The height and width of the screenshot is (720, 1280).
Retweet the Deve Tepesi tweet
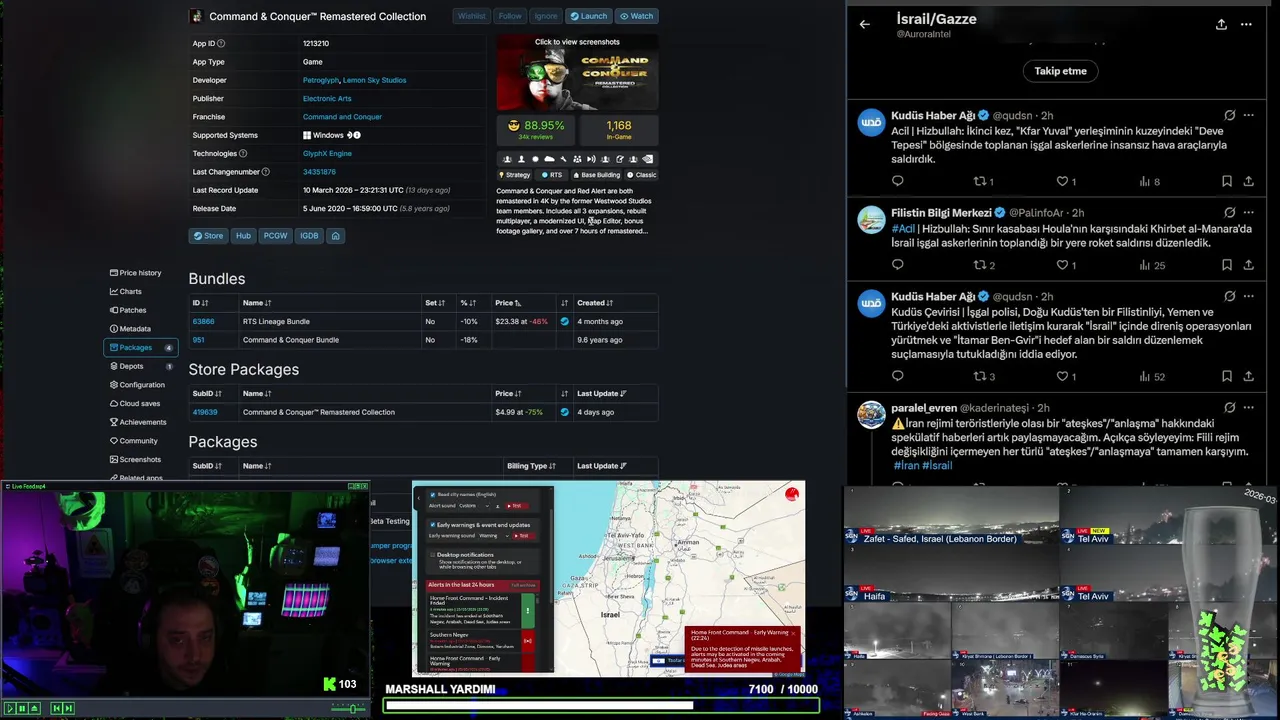click(x=984, y=181)
